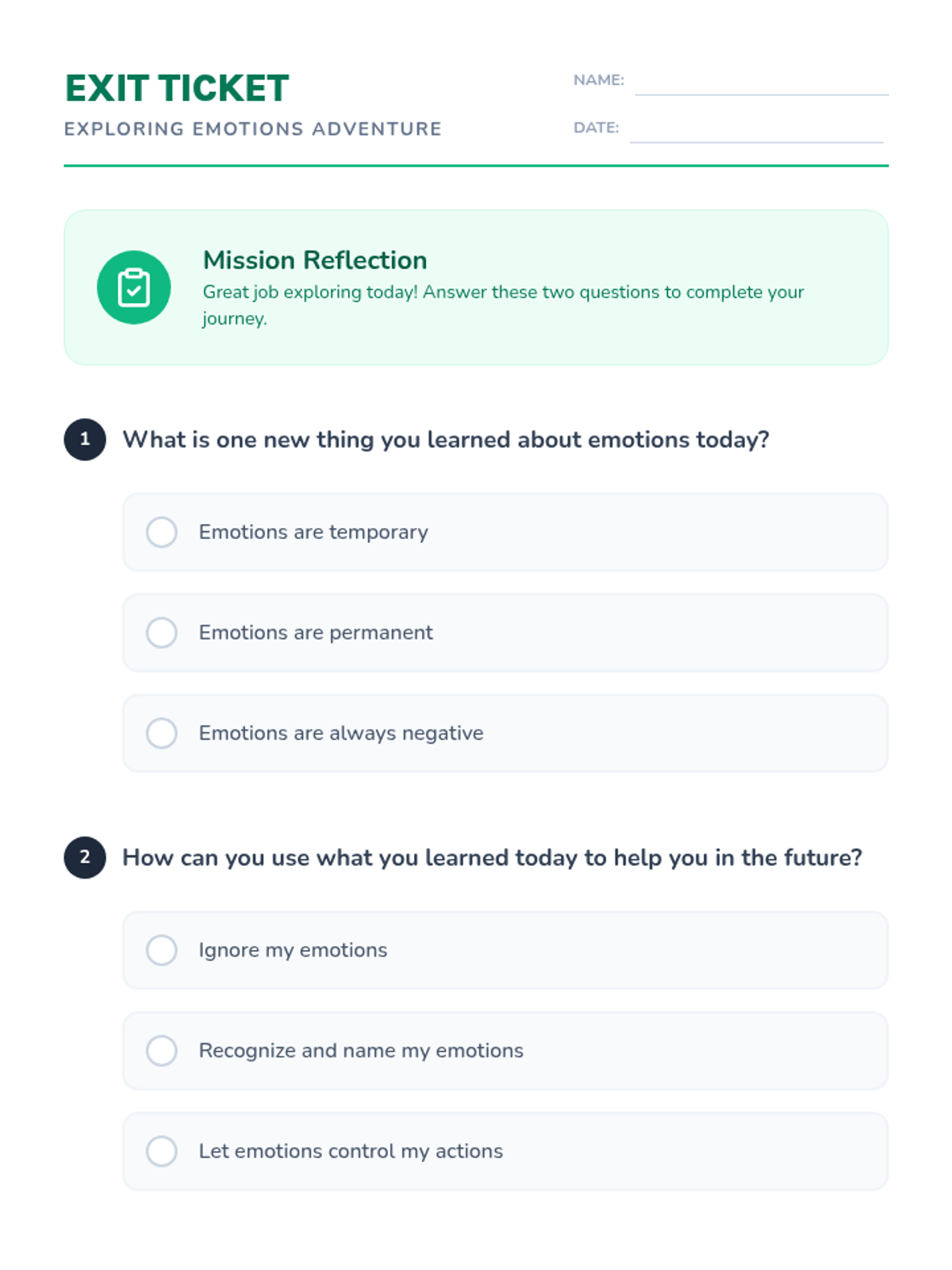Click the Mission Reflection heading

(x=315, y=260)
